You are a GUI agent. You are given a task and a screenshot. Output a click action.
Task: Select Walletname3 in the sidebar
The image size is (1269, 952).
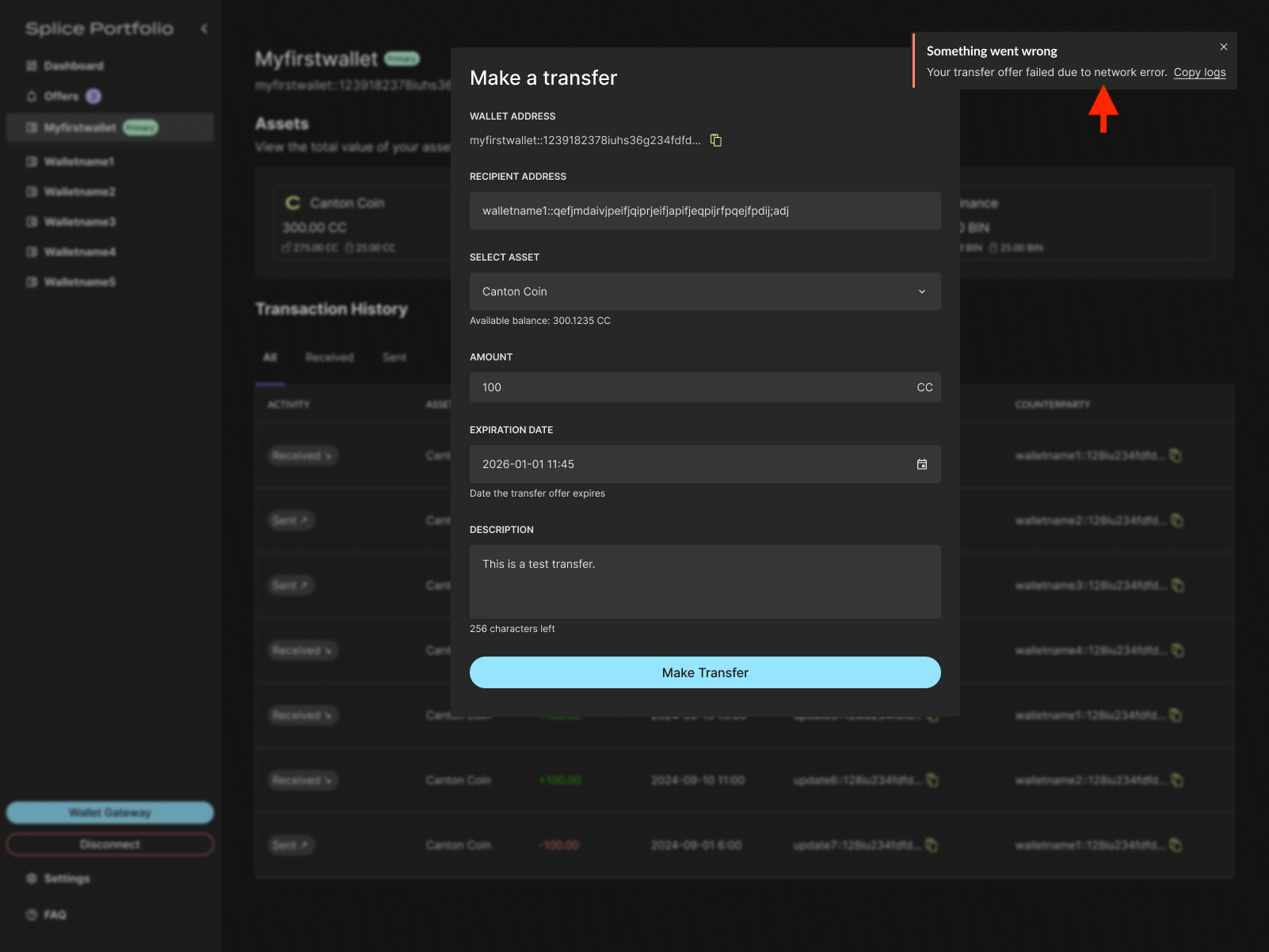pyautogui.click(x=110, y=222)
